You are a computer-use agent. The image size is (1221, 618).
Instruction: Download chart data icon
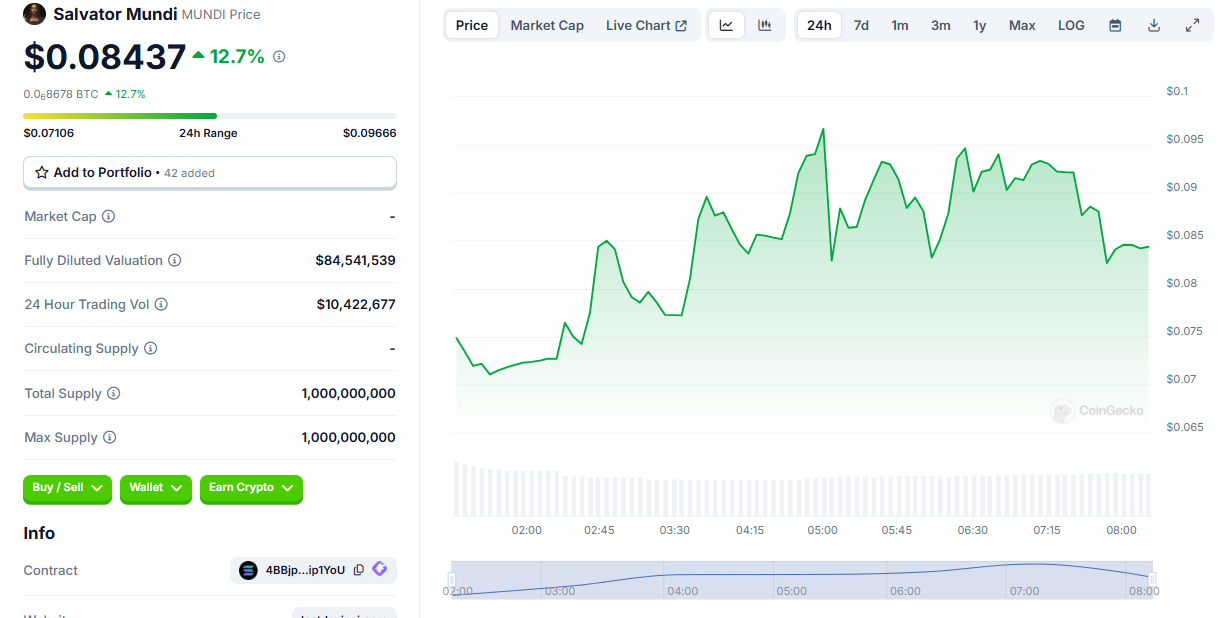pos(1153,25)
